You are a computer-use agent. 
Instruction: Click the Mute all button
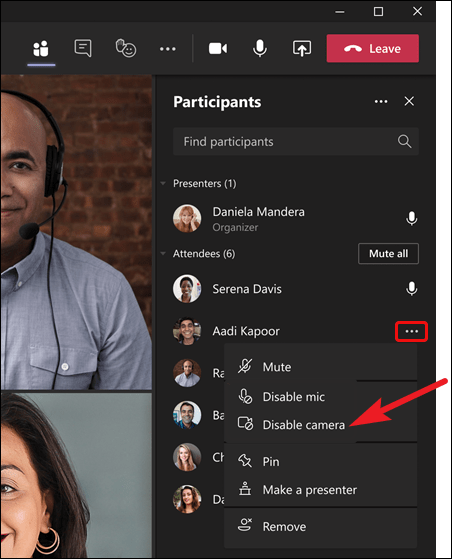(388, 253)
